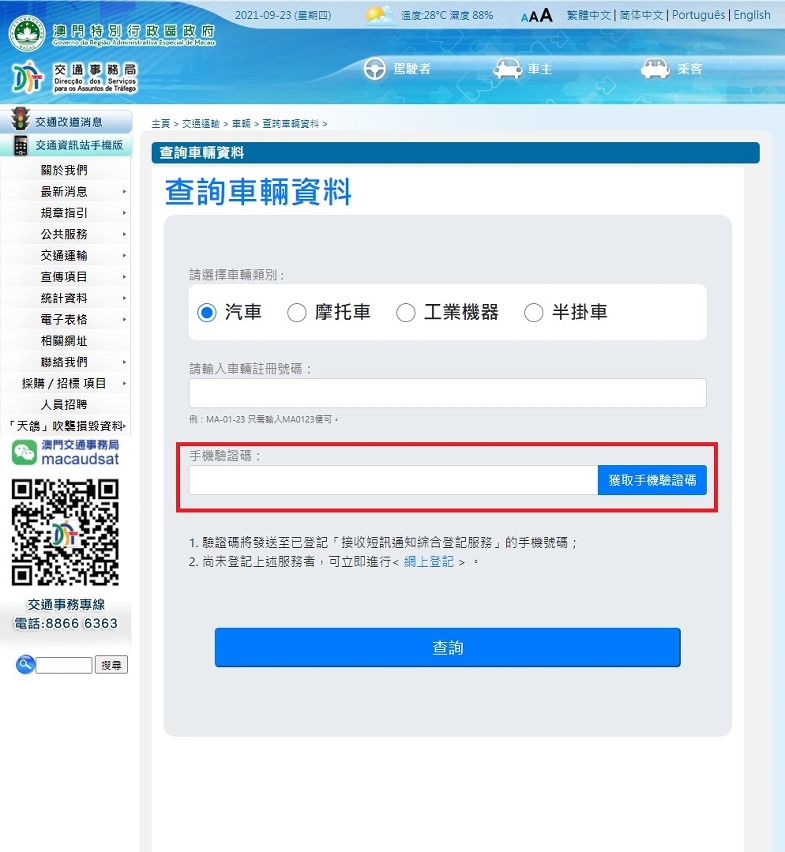Click the steering wheel 駕駛者 icon

point(375,69)
